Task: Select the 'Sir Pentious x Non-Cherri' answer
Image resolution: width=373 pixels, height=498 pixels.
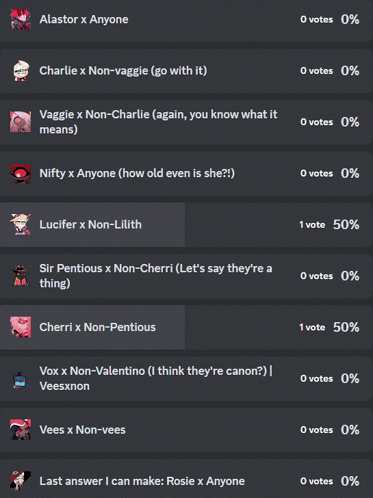Action: (186, 276)
